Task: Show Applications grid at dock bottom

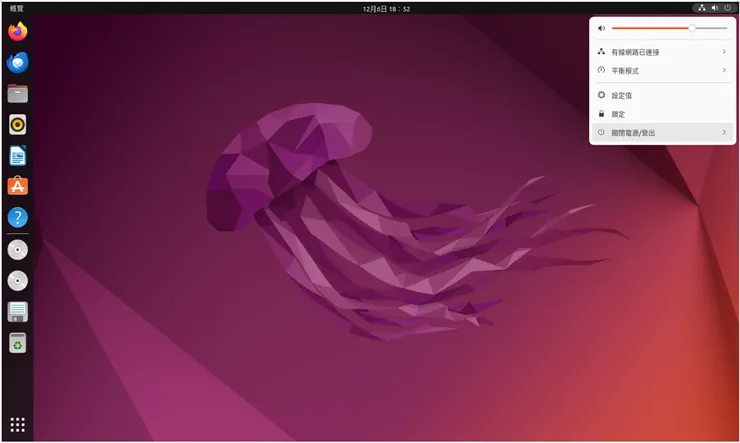Action: tap(17, 424)
